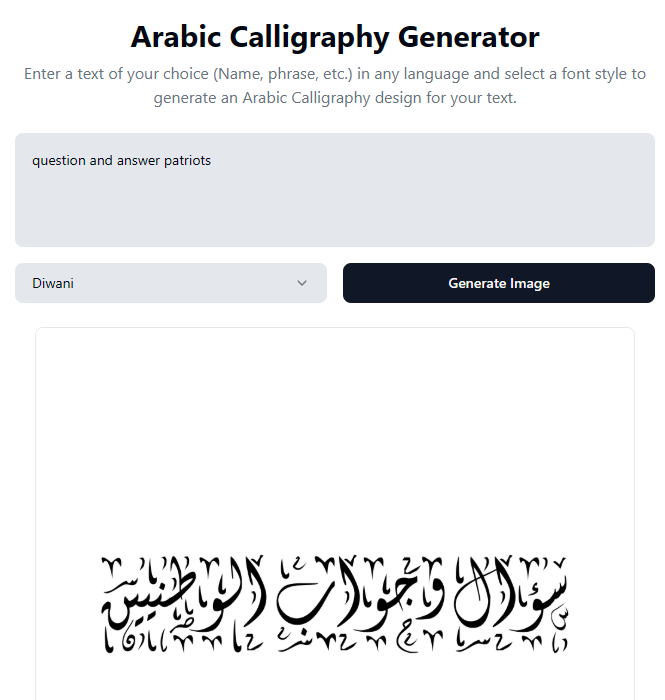Click the Diwani label in the font selector

[53, 283]
